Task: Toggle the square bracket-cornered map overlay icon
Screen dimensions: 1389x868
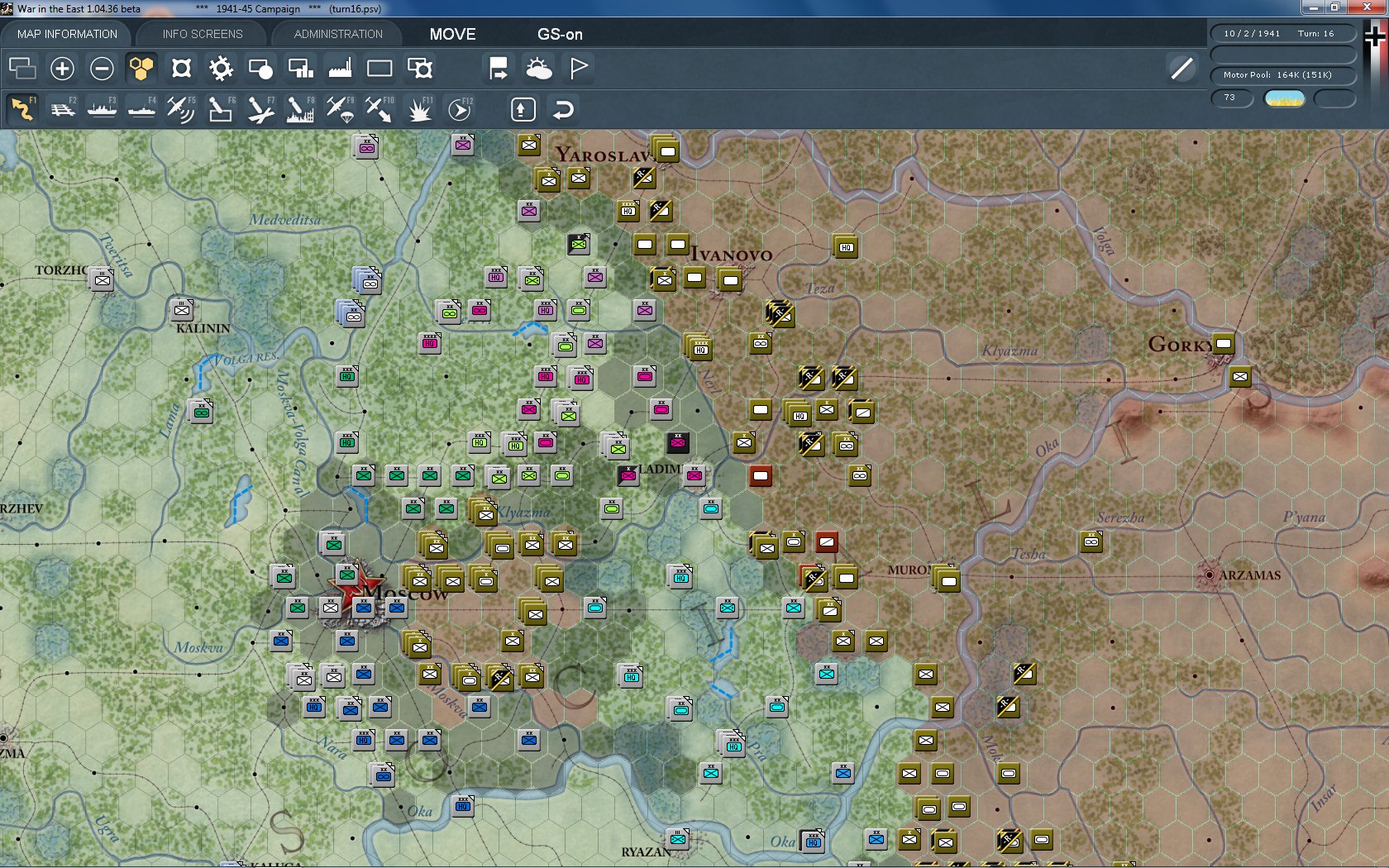Action: [x=181, y=69]
